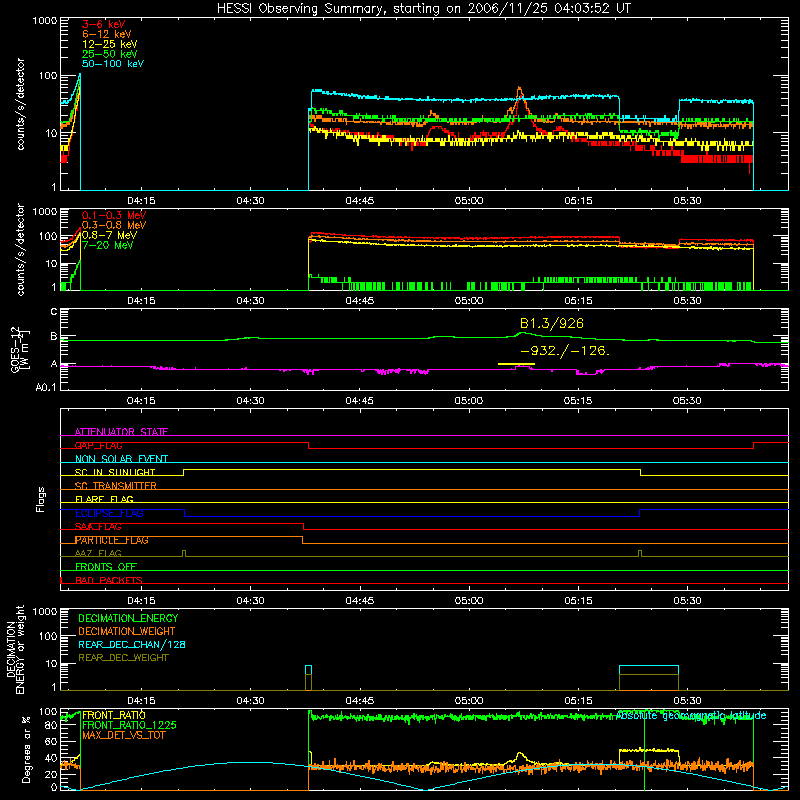800x800 pixels.
Task: Click the 04:45 tick label under decimation panel
Action: [x=360, y=701]
